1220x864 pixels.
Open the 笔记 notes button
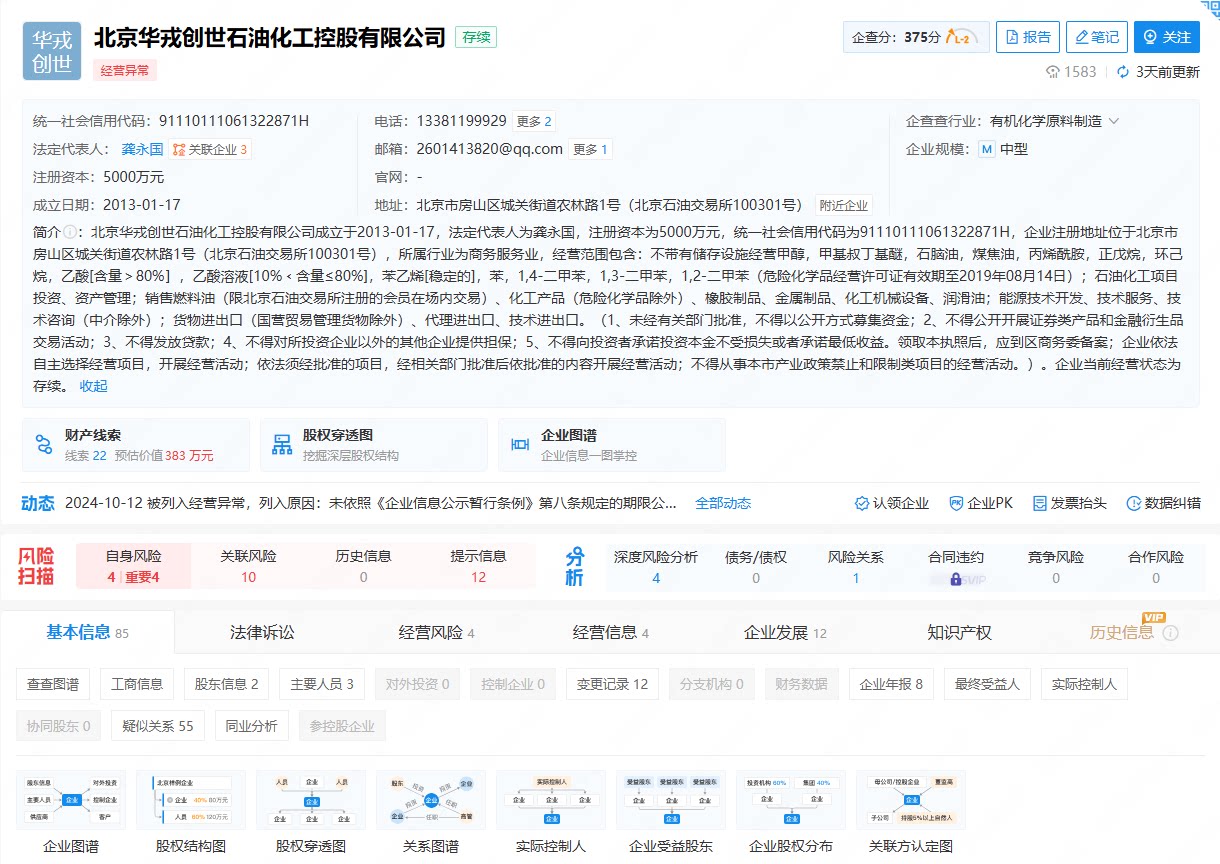point(1096,37)
